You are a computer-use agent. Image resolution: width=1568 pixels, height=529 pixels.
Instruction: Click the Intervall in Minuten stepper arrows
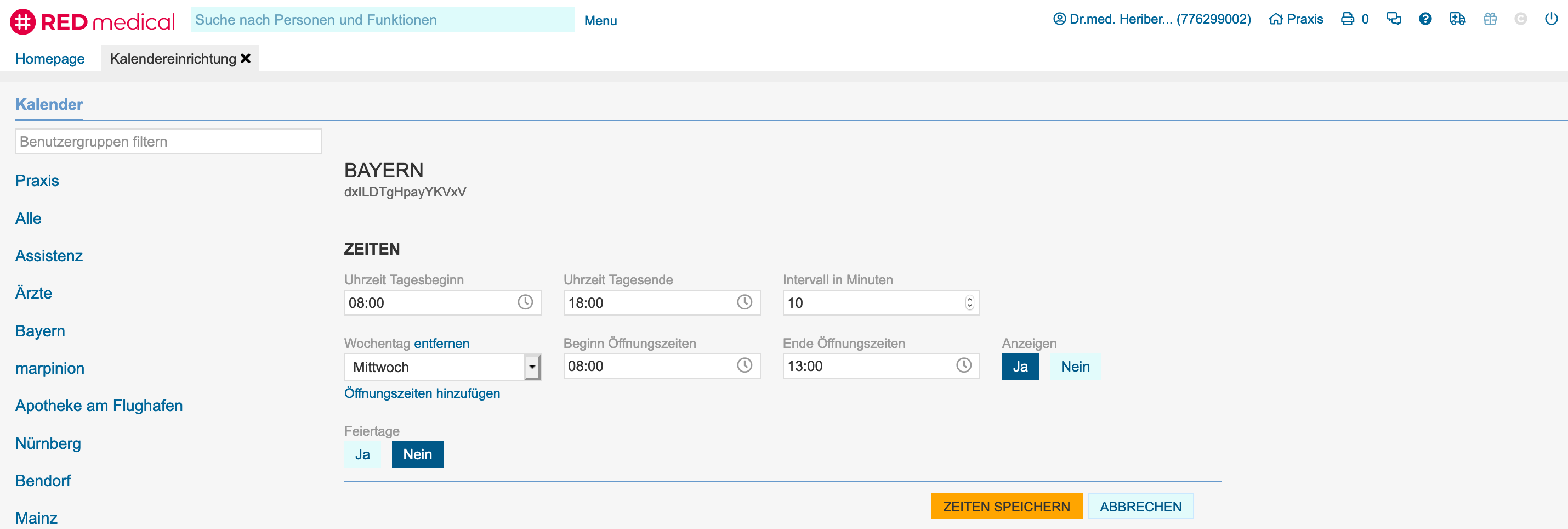[969, 303]
